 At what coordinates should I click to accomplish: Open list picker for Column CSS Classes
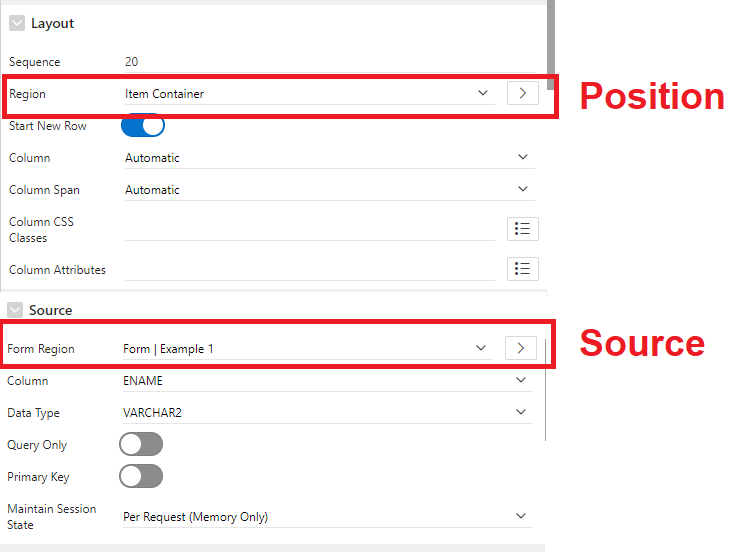523,229
